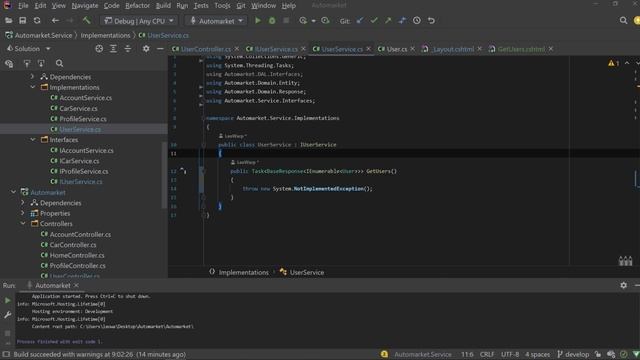Screen dimensions: 640x360
Task: Collapse all nodes in Solution explorer
Action: tap(127, 49)
